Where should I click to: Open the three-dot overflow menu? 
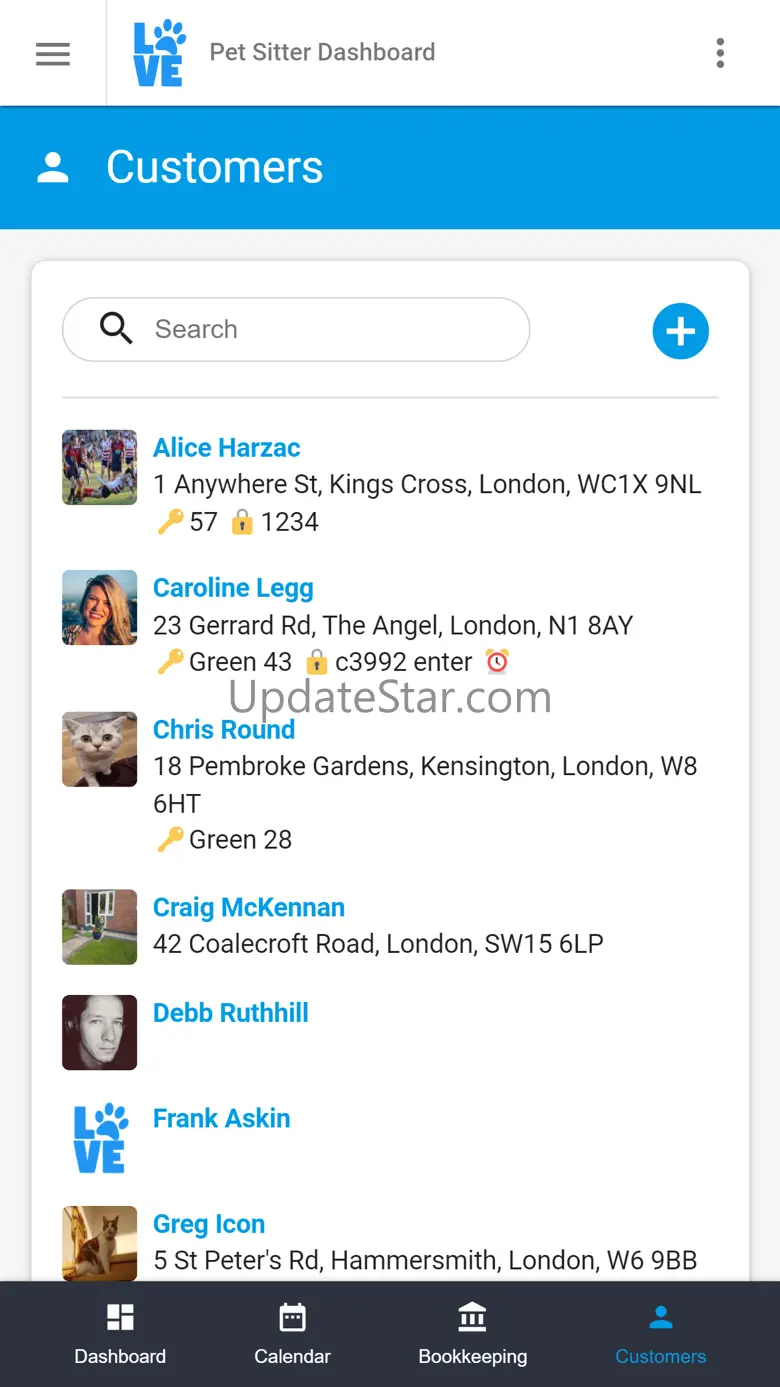[720, 53]
